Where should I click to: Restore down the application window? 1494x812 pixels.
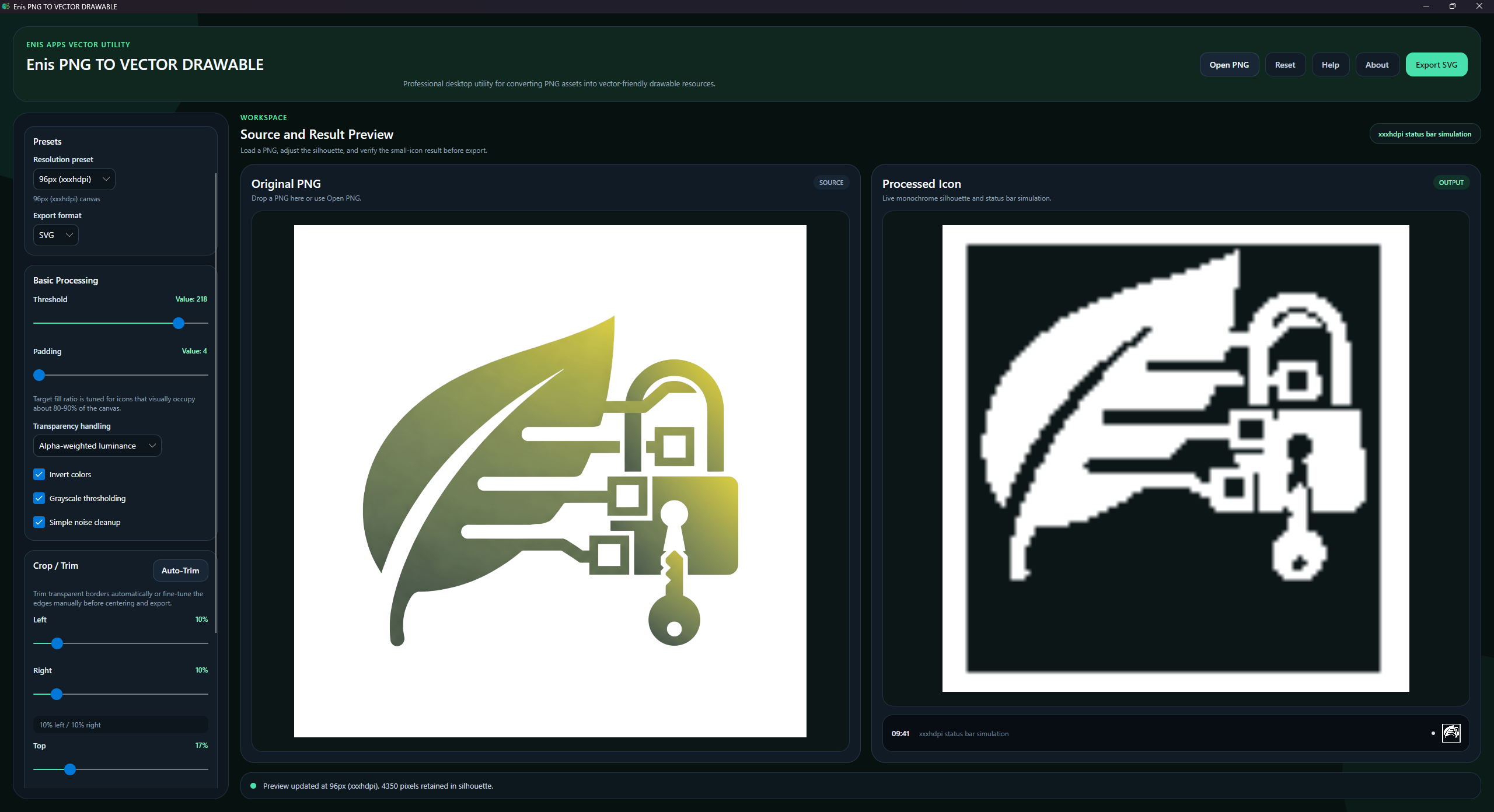click(x=1453, y=6)
